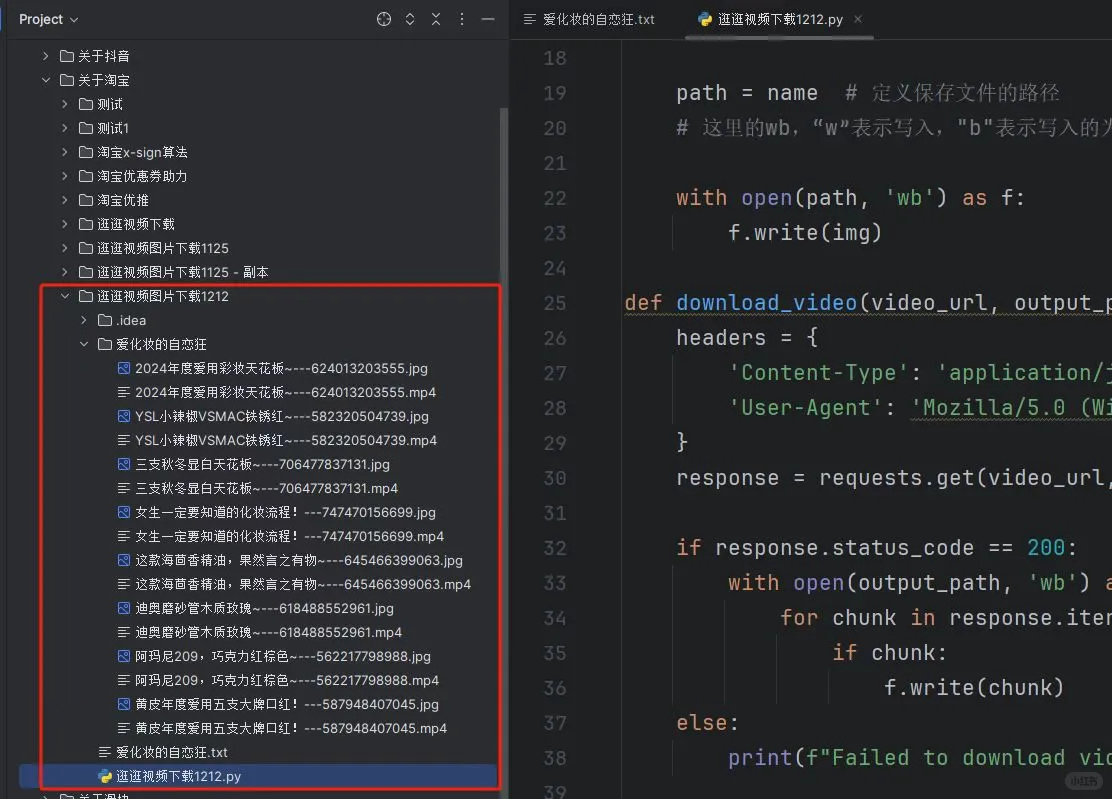
Task: Collapse the 爱化妆的自恋狂 folder
Action: pyautogui.click(x=84, y=344)
